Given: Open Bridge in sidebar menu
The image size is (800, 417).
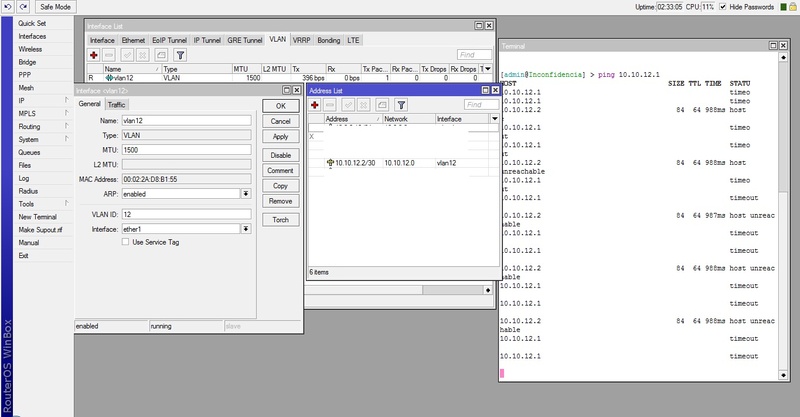Looking at the screenshot, I should [x=27, y=62].
